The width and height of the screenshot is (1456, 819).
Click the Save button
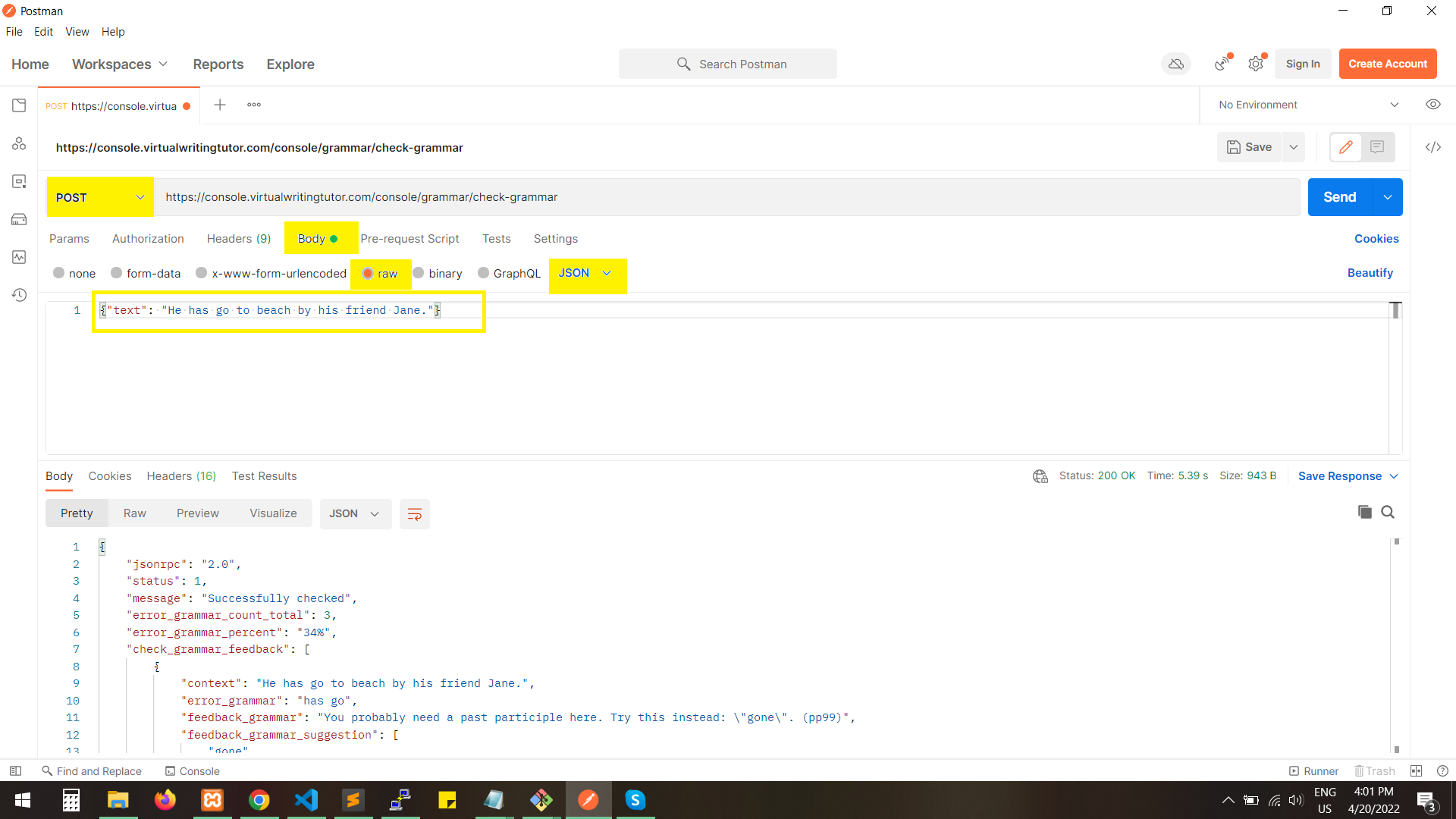1249,147
